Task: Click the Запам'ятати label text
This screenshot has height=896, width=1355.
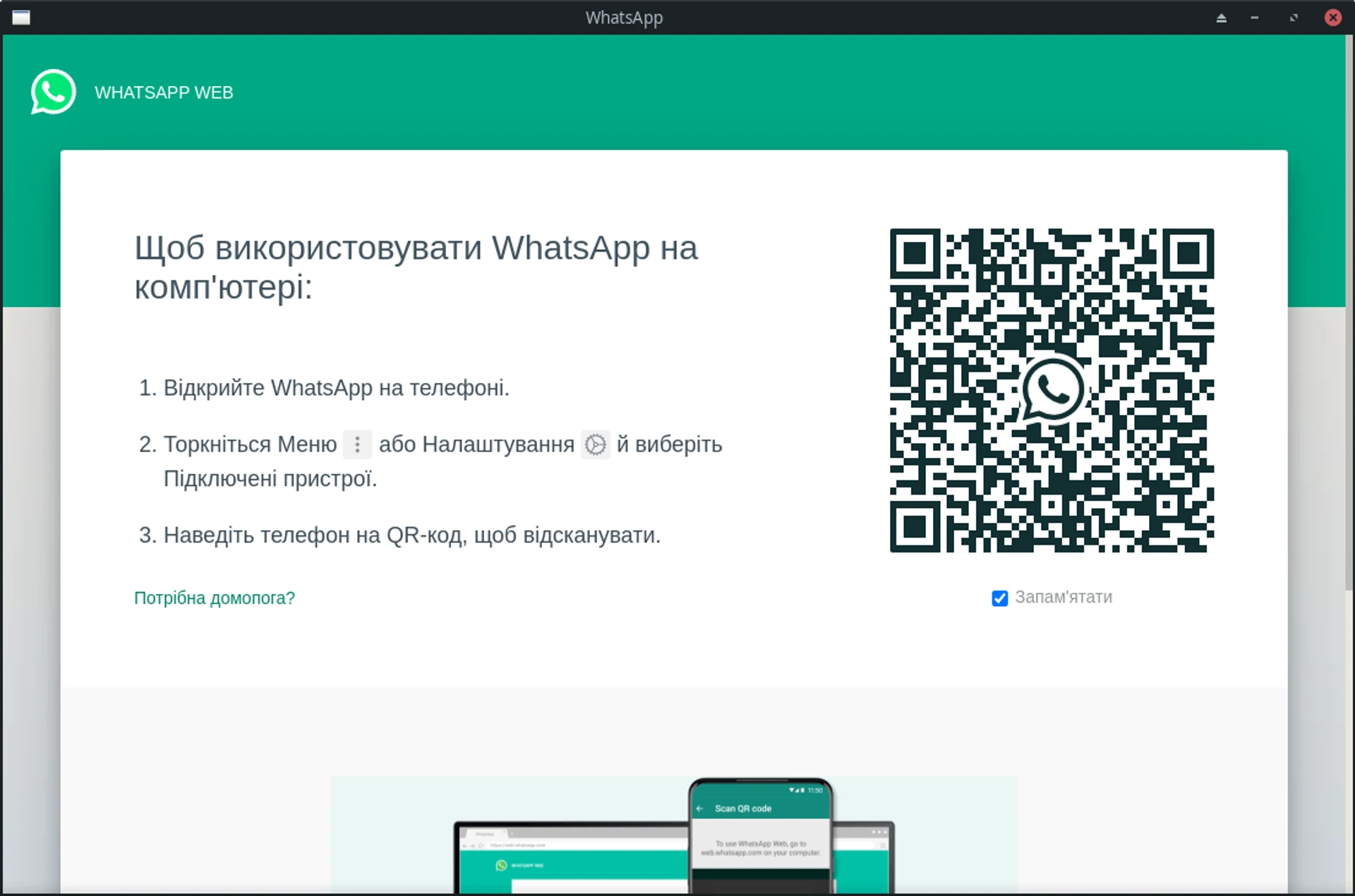Action: tap(1064, 598)
